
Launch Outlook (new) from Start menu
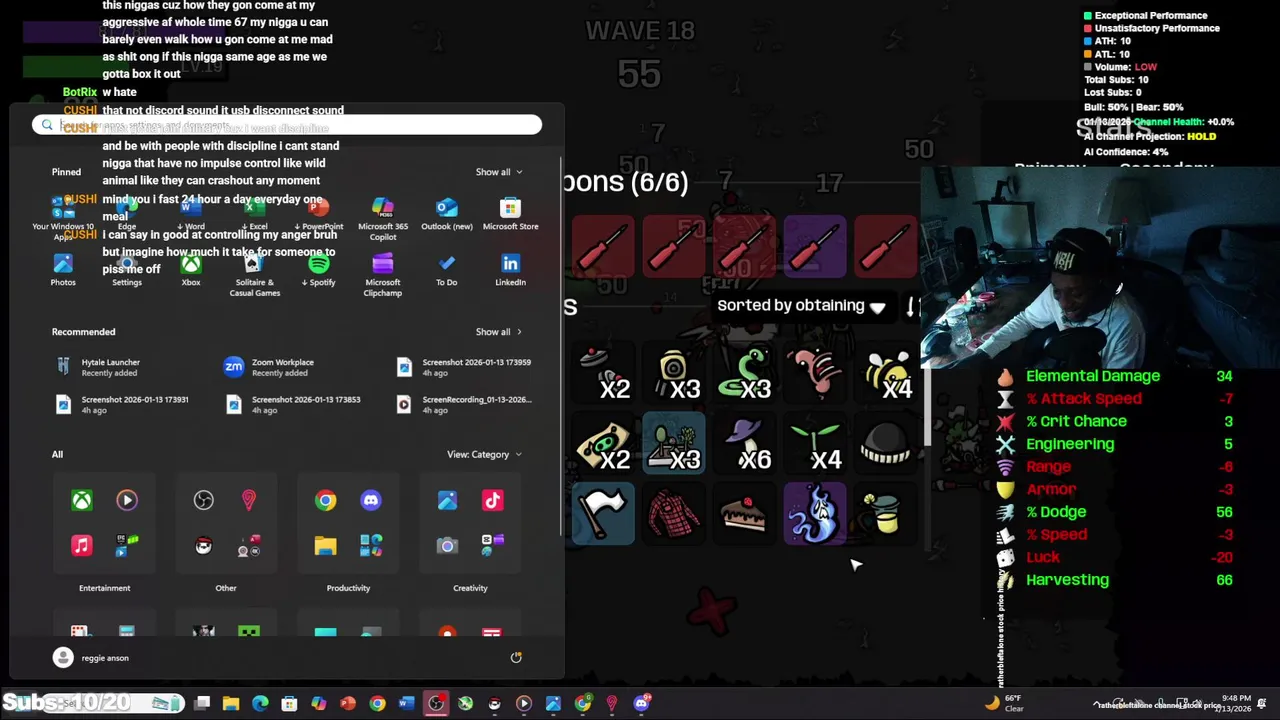pyautogui.click(x=447, y=214)
